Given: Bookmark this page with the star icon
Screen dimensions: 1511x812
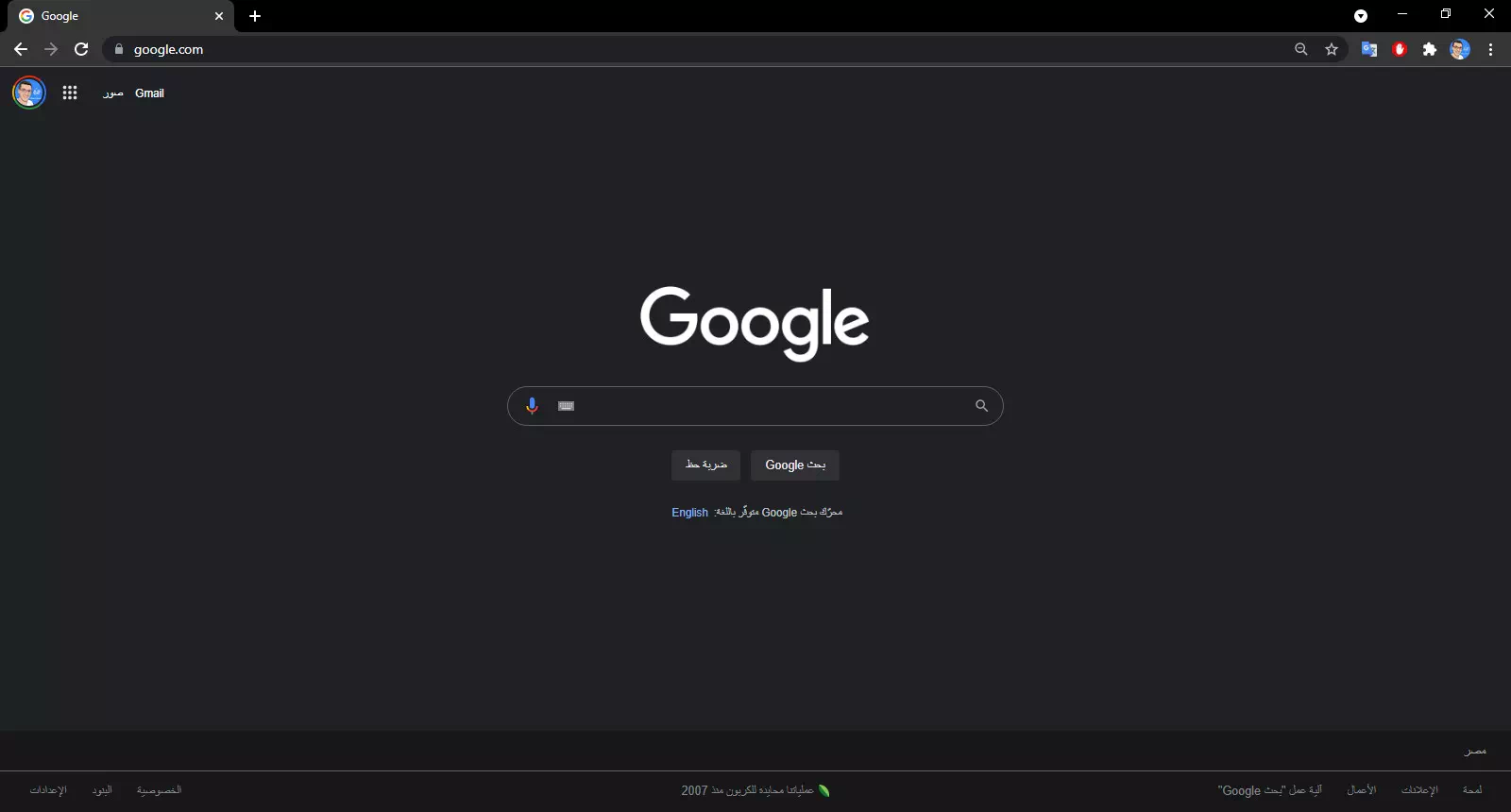Looking at the screenshot, I should click(1332, 49).
